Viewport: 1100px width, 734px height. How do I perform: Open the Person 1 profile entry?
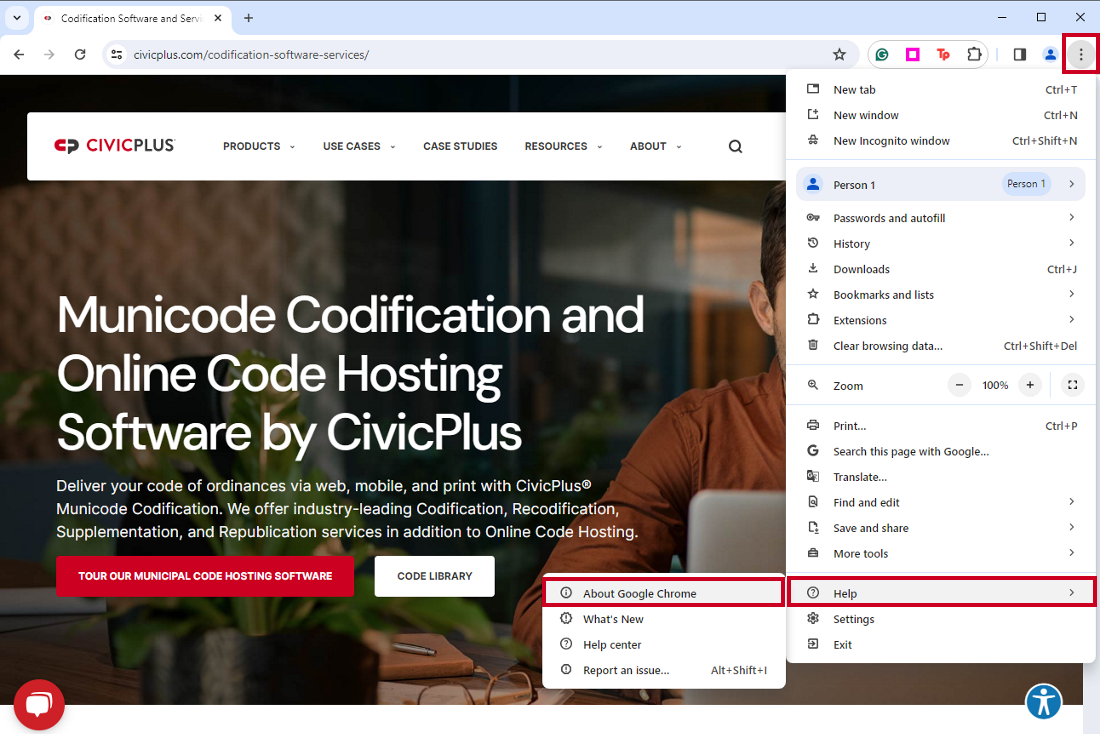[x=941, y=185]
